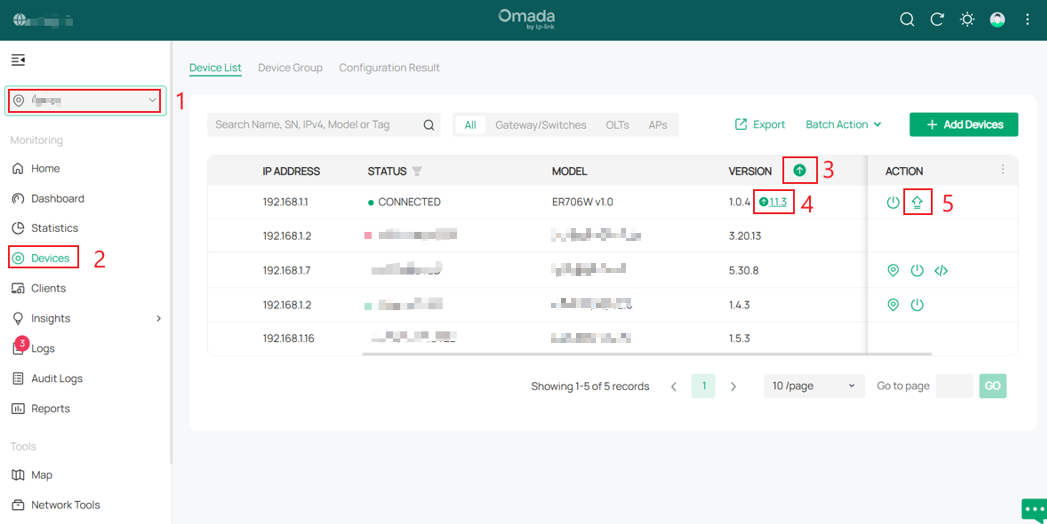
Task: Click the Export button
Action: point(760,124)
